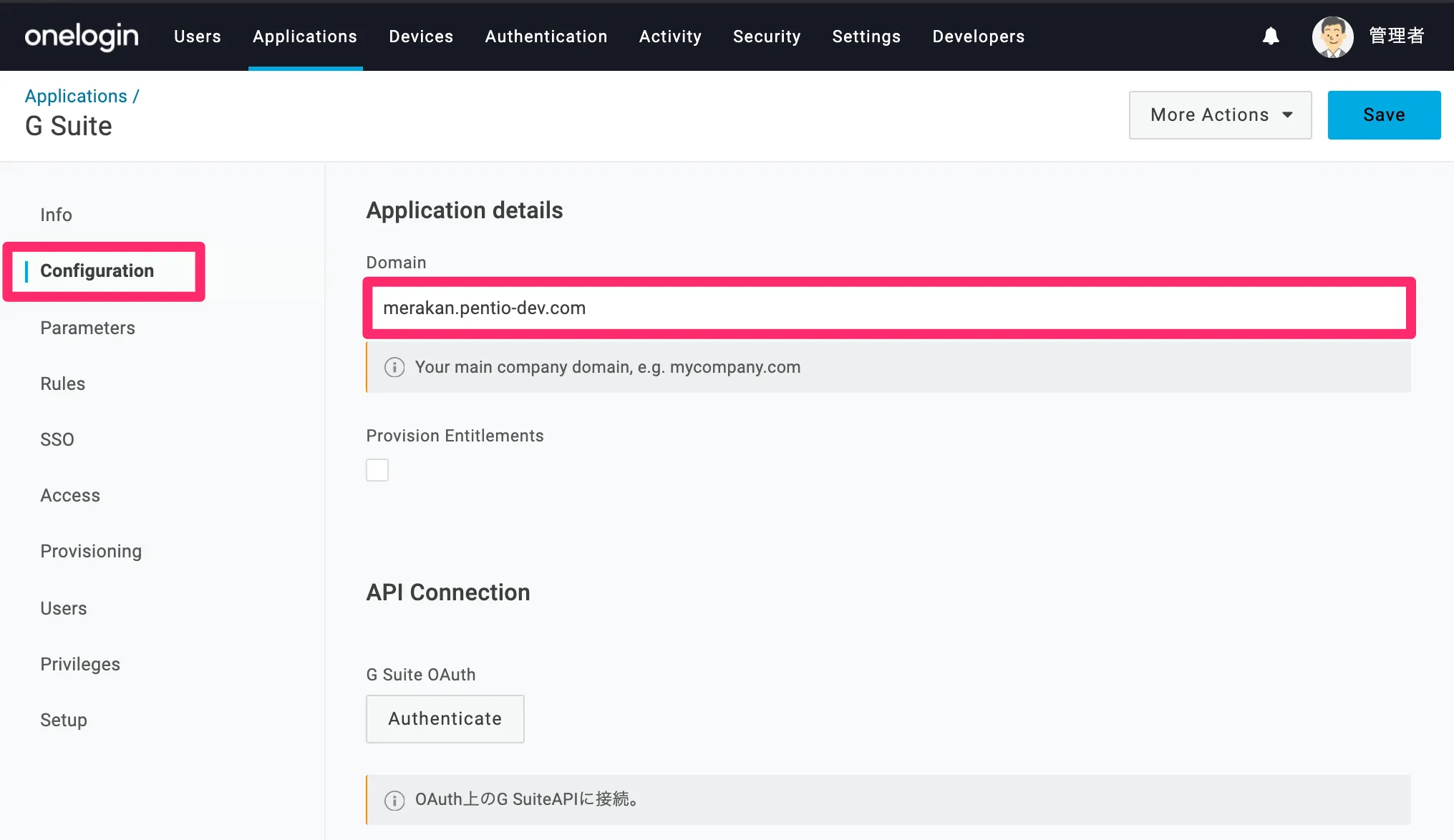The width and height of the screenshot is (1454, 840).
Task: Click the info icon beside OAuth note
Action: point(394,800)
